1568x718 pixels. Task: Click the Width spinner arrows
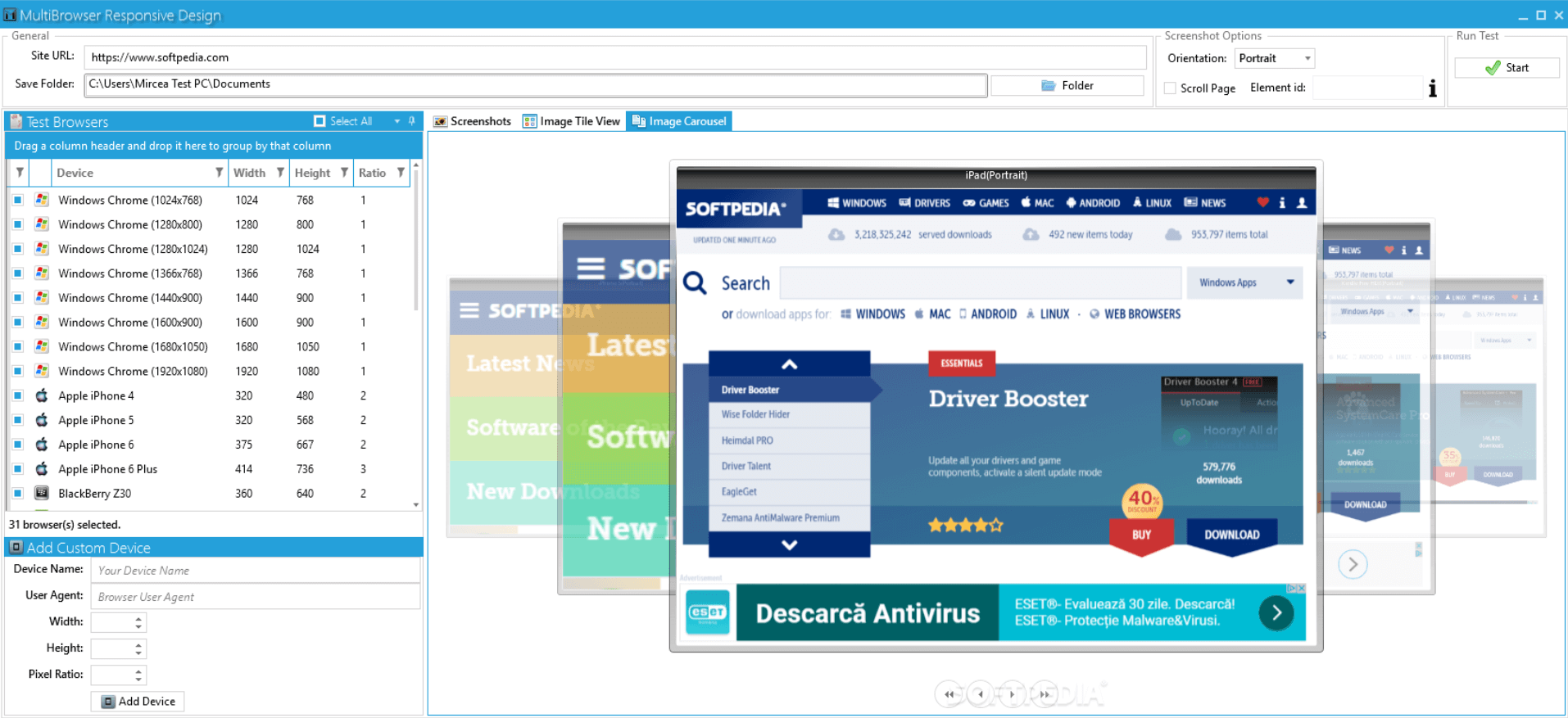pos(138,622)
